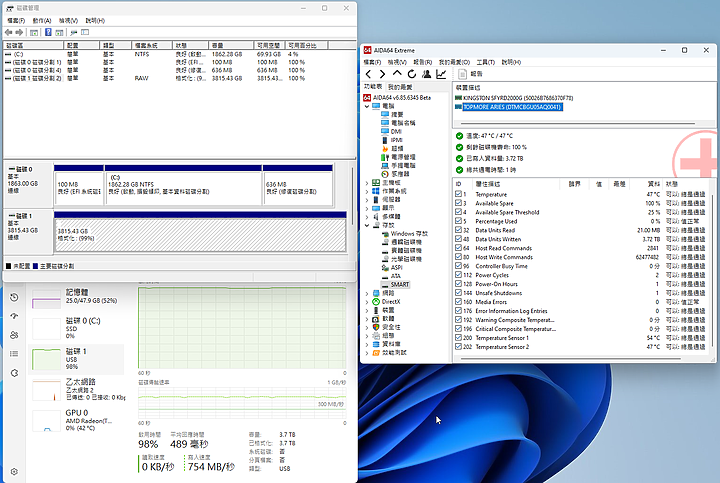Toggle Power Cycles checkbox
This screenshot has height=483, width=720.
[458, 275]
